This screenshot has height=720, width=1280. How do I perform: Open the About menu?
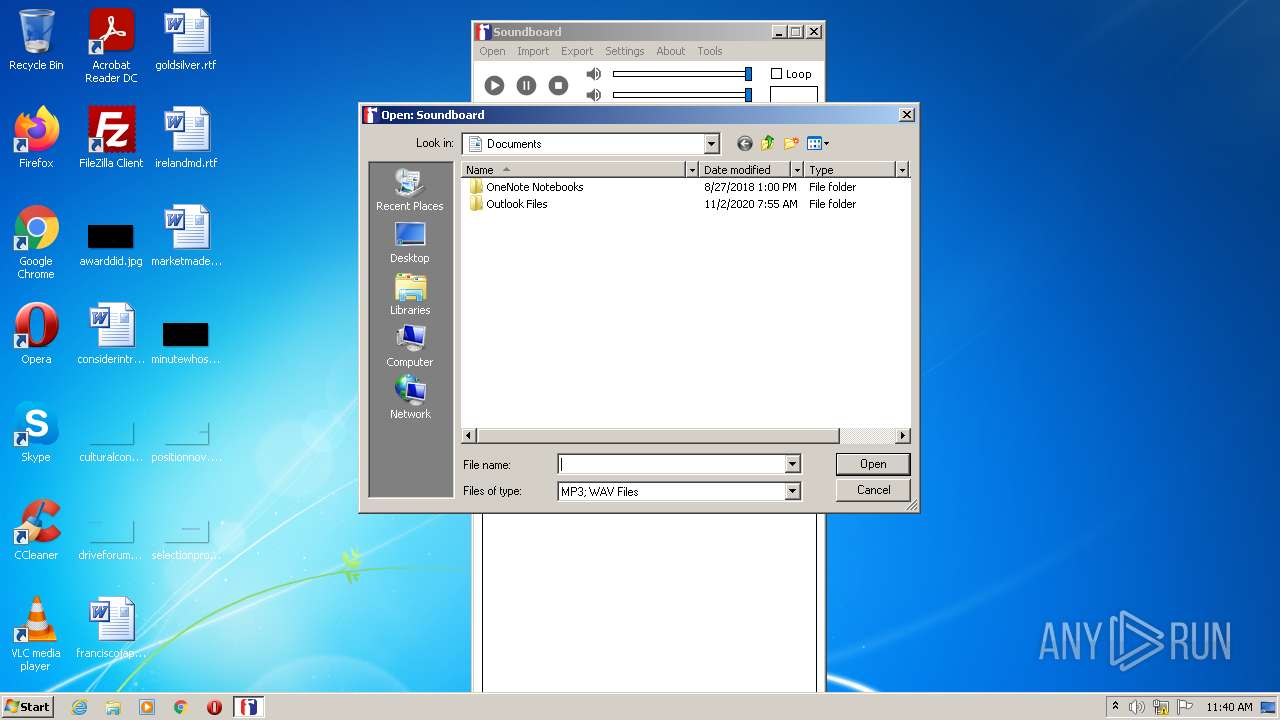671,51
